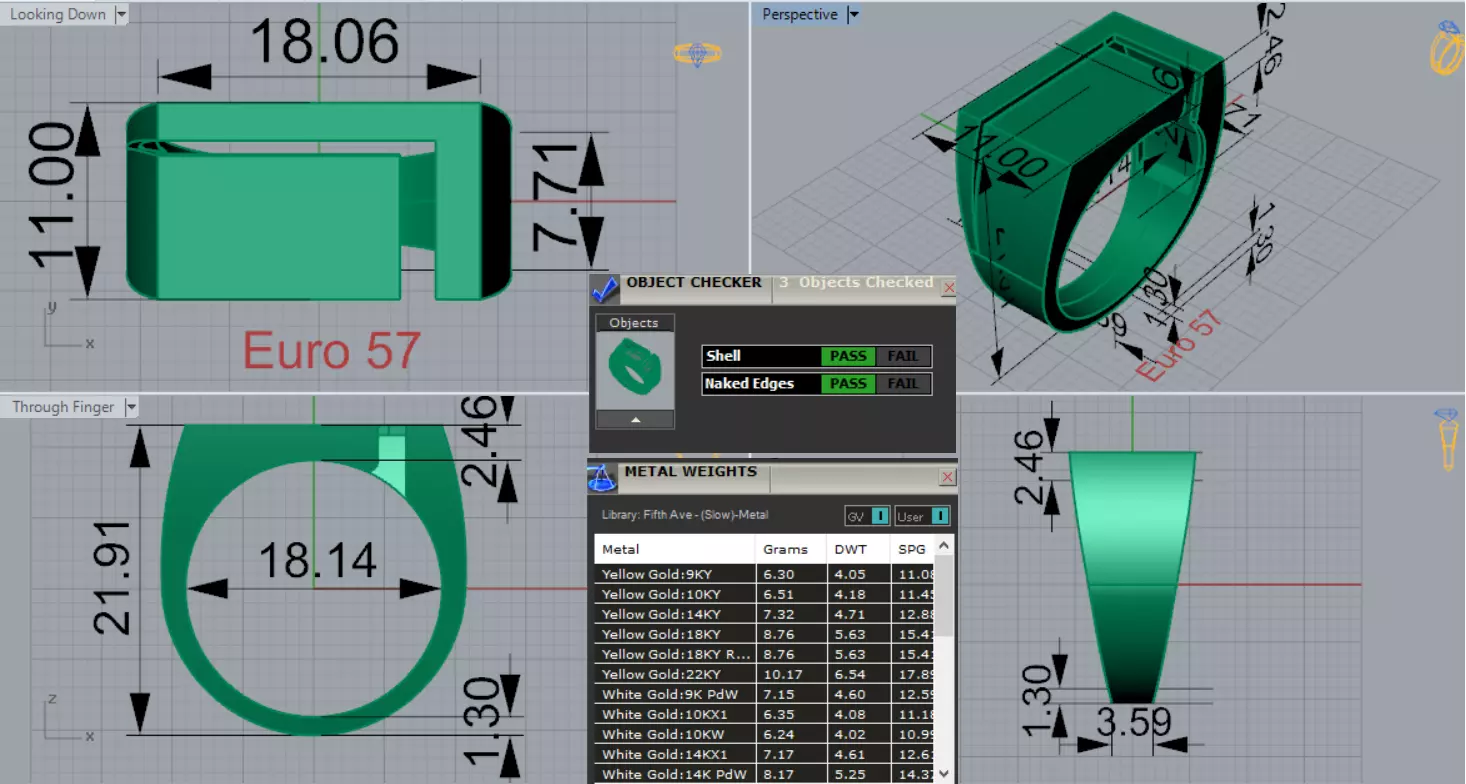Image resolution: width=1466 pixels, height=784 pixels.
Task: Click the Objects header in Object Checker
Action: click(x=634, y=322)
